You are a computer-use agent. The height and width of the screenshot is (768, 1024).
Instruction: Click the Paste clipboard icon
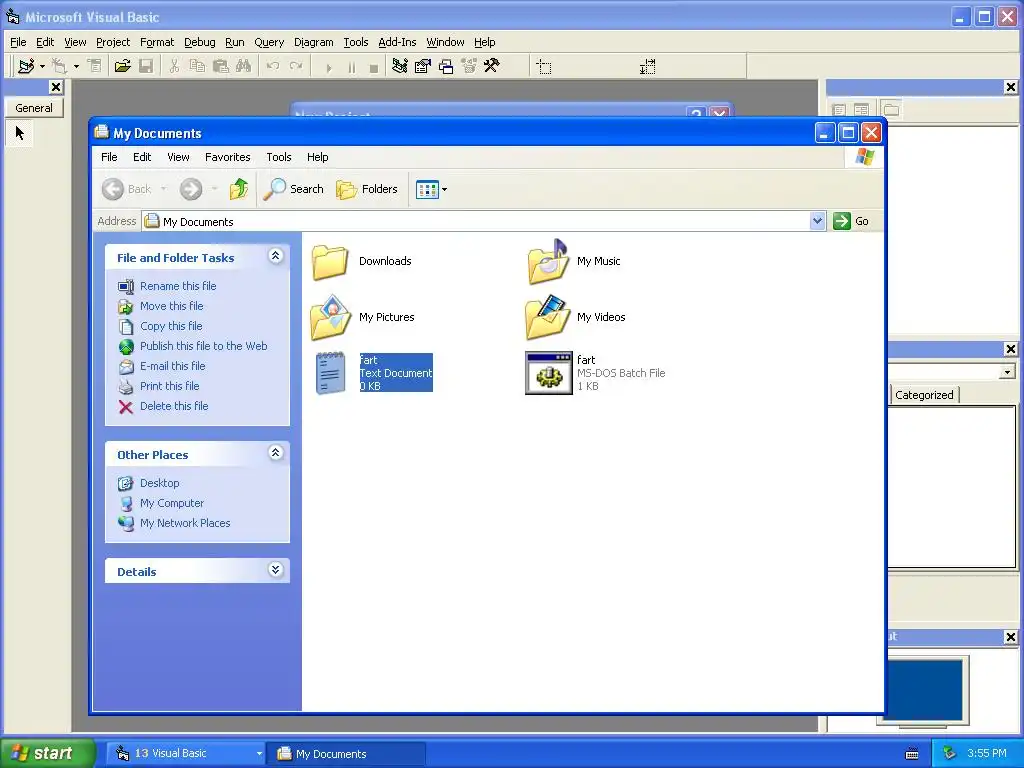(x=221, y=66)
